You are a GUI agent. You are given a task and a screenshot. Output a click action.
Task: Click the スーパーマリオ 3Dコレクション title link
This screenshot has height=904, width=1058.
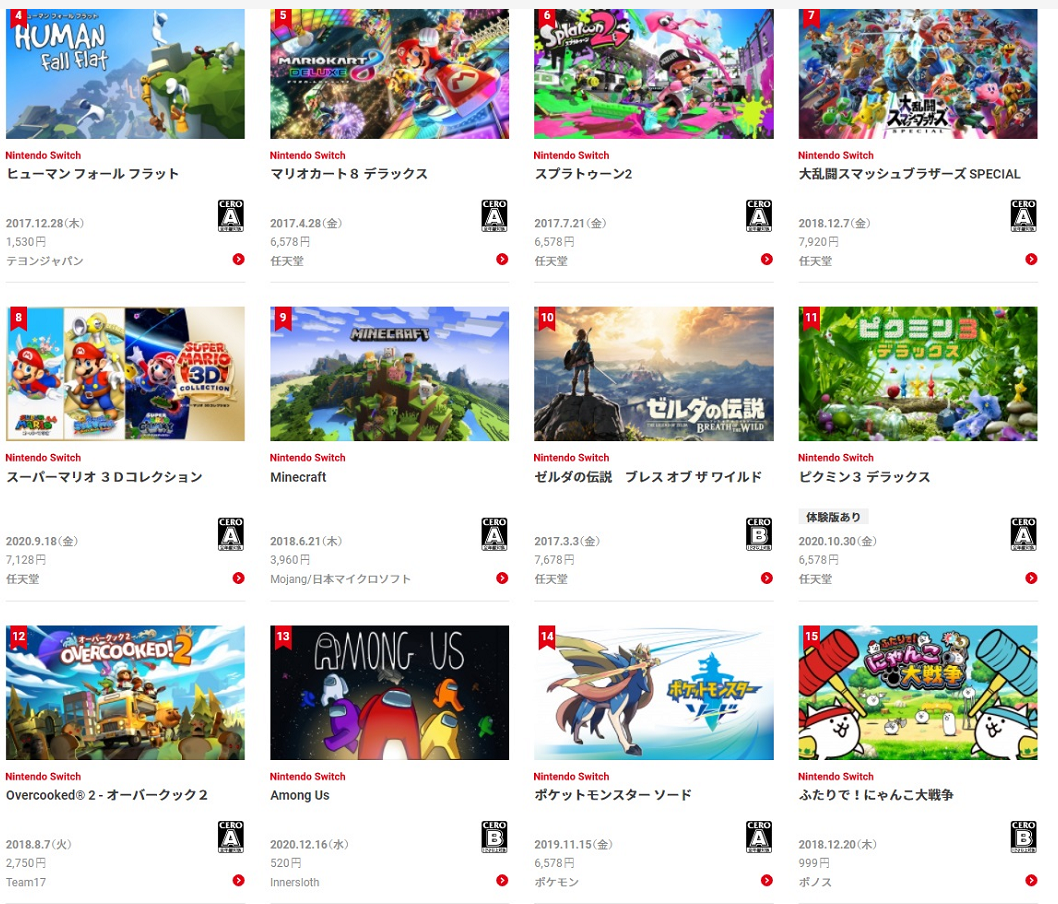105,477
